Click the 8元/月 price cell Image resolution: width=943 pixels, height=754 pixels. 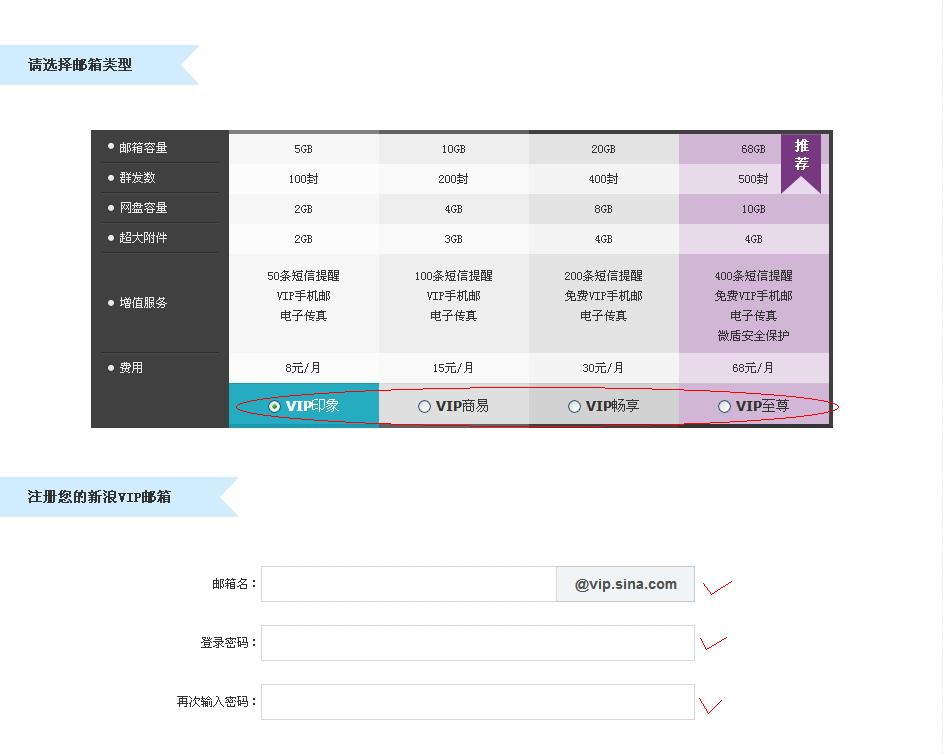click(x=303, y=368)
